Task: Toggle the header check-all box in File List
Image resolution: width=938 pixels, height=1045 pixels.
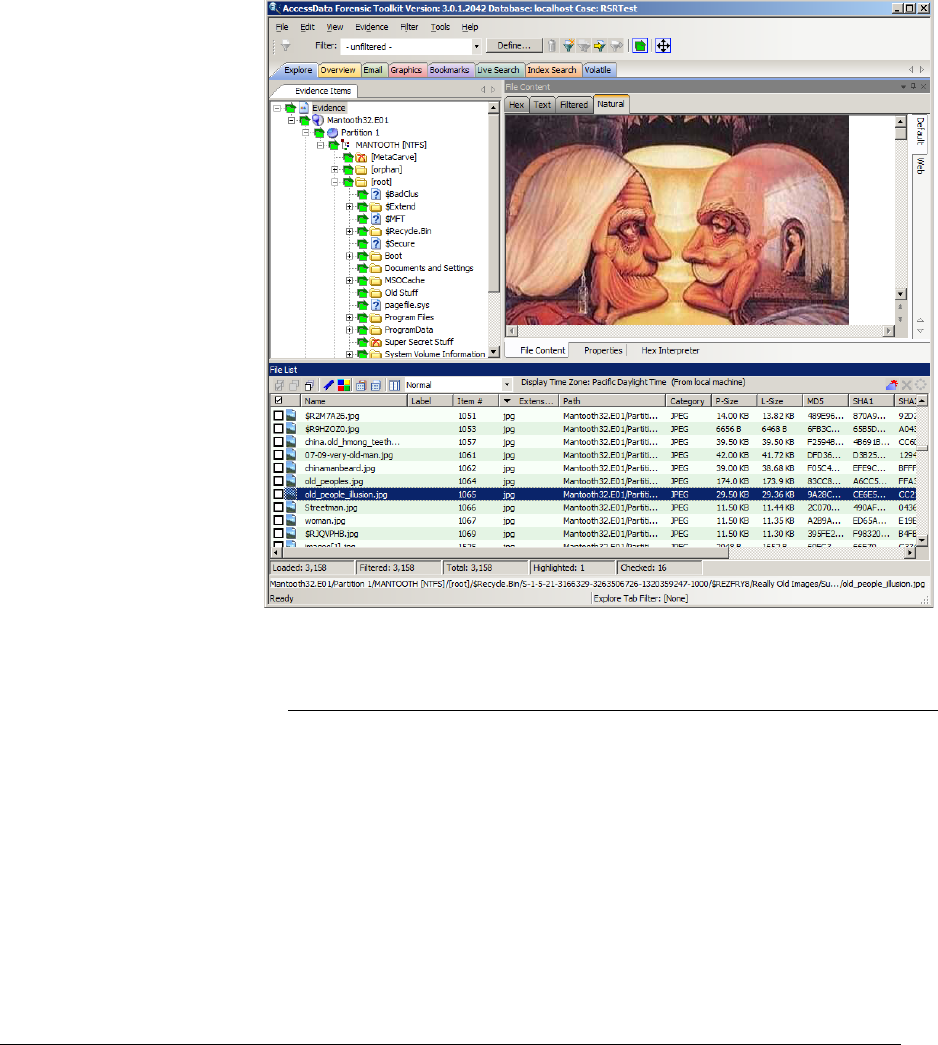Action: (278, 401)
